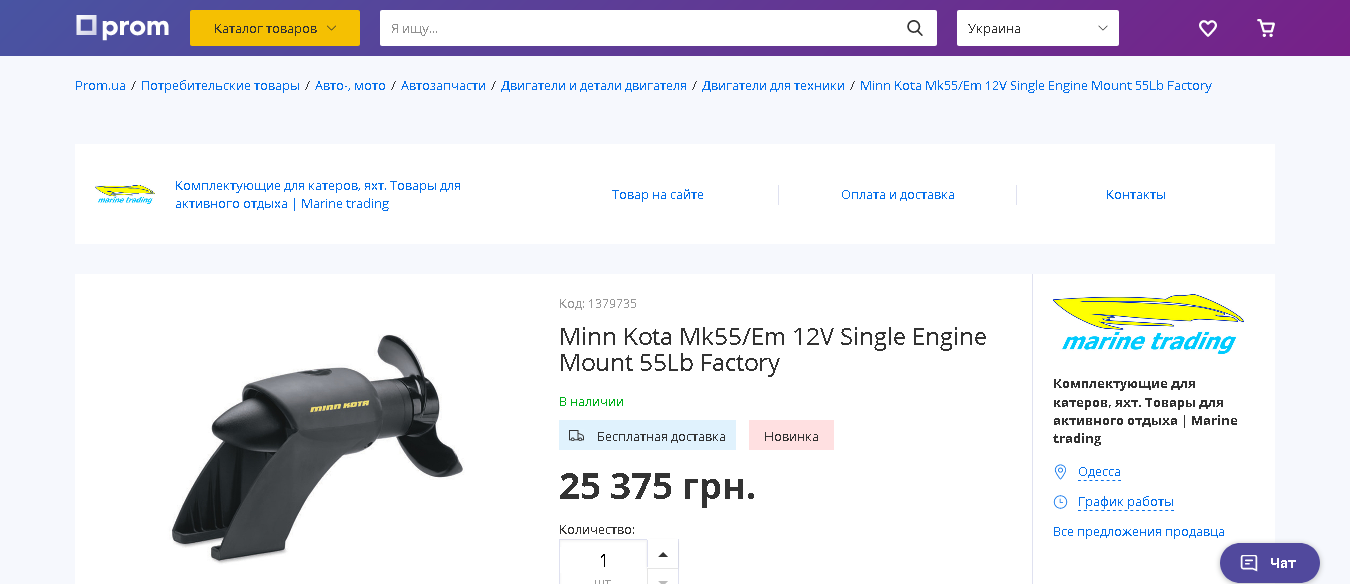The image size is (1350, 584).
Task: Click the Minn Kota motor product image
Action: click(x=315, y=440)
